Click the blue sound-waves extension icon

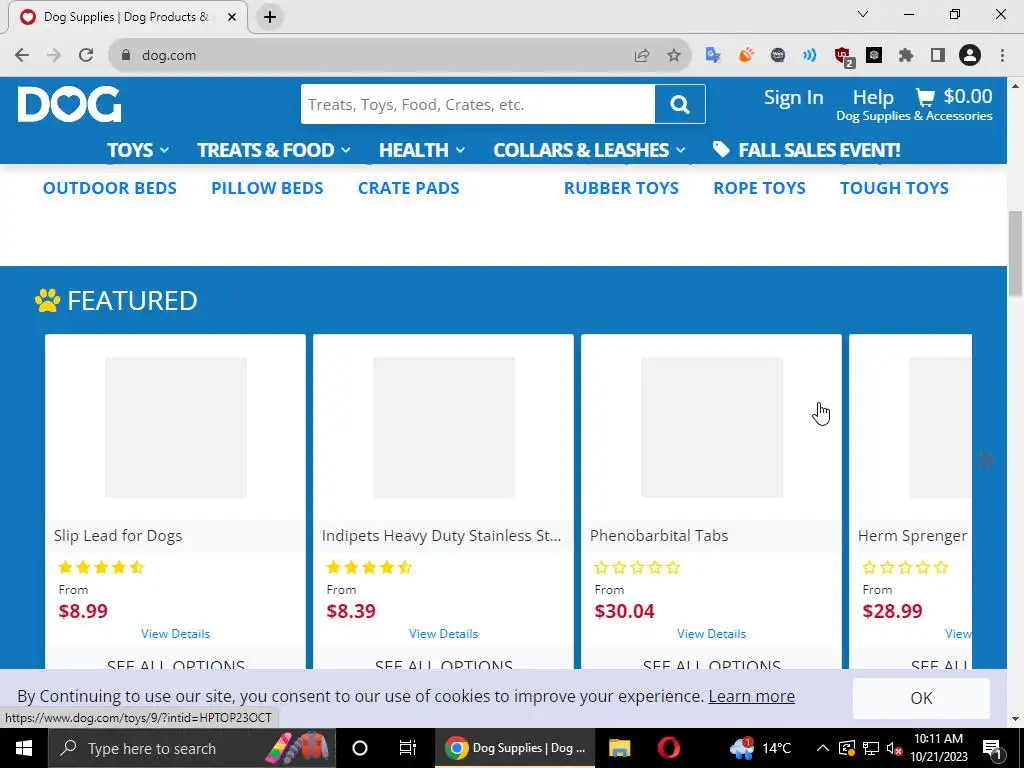click(810, 56)
